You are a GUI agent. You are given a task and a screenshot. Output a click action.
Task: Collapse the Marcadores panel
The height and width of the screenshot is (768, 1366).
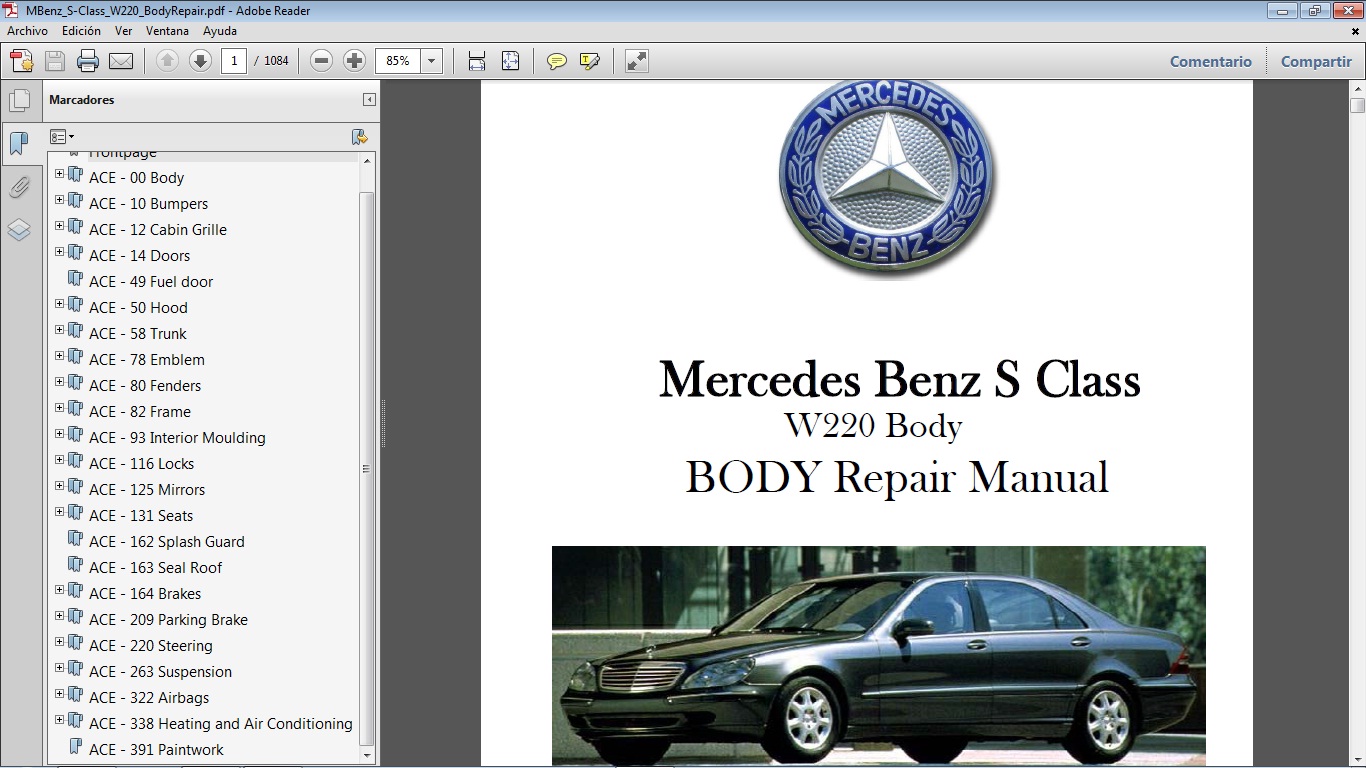369,100
